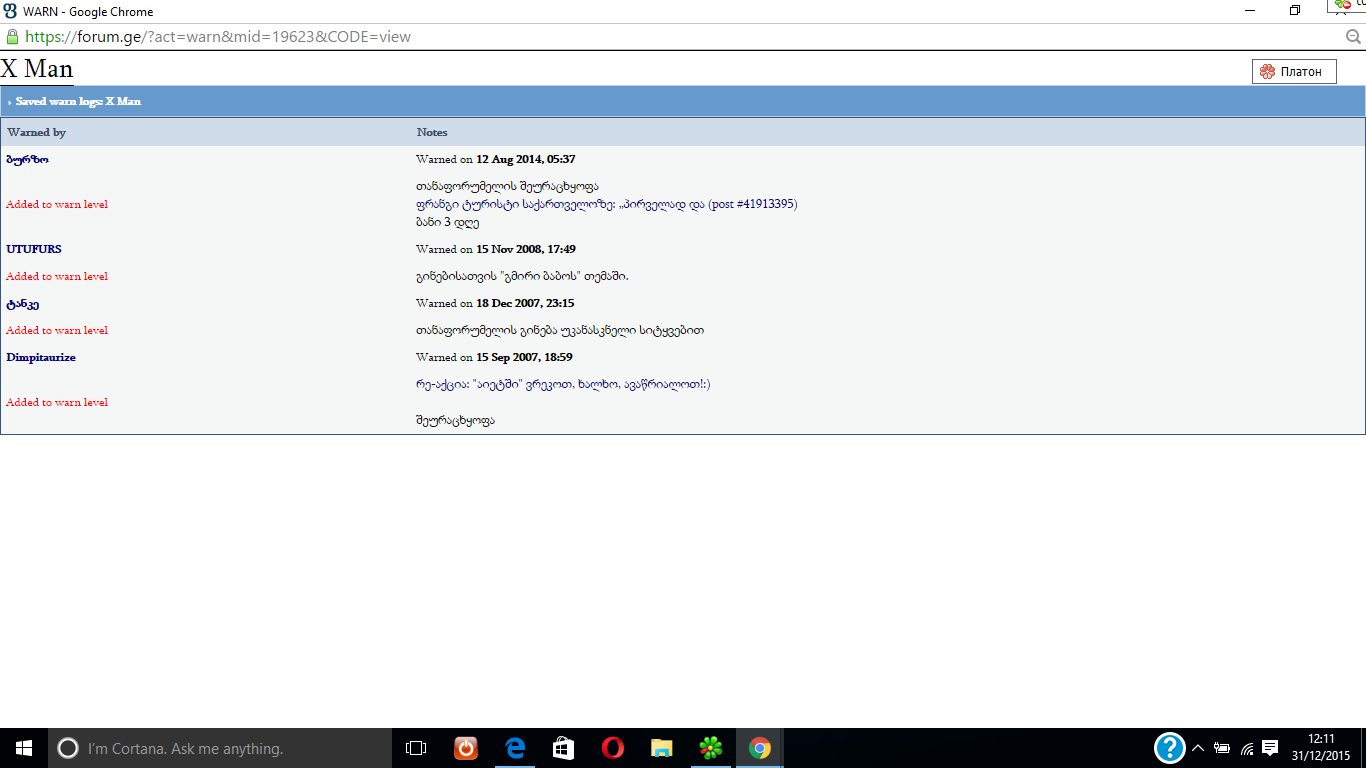Click 'Warned on 15 Sep 2007, 18:59'

494,357
